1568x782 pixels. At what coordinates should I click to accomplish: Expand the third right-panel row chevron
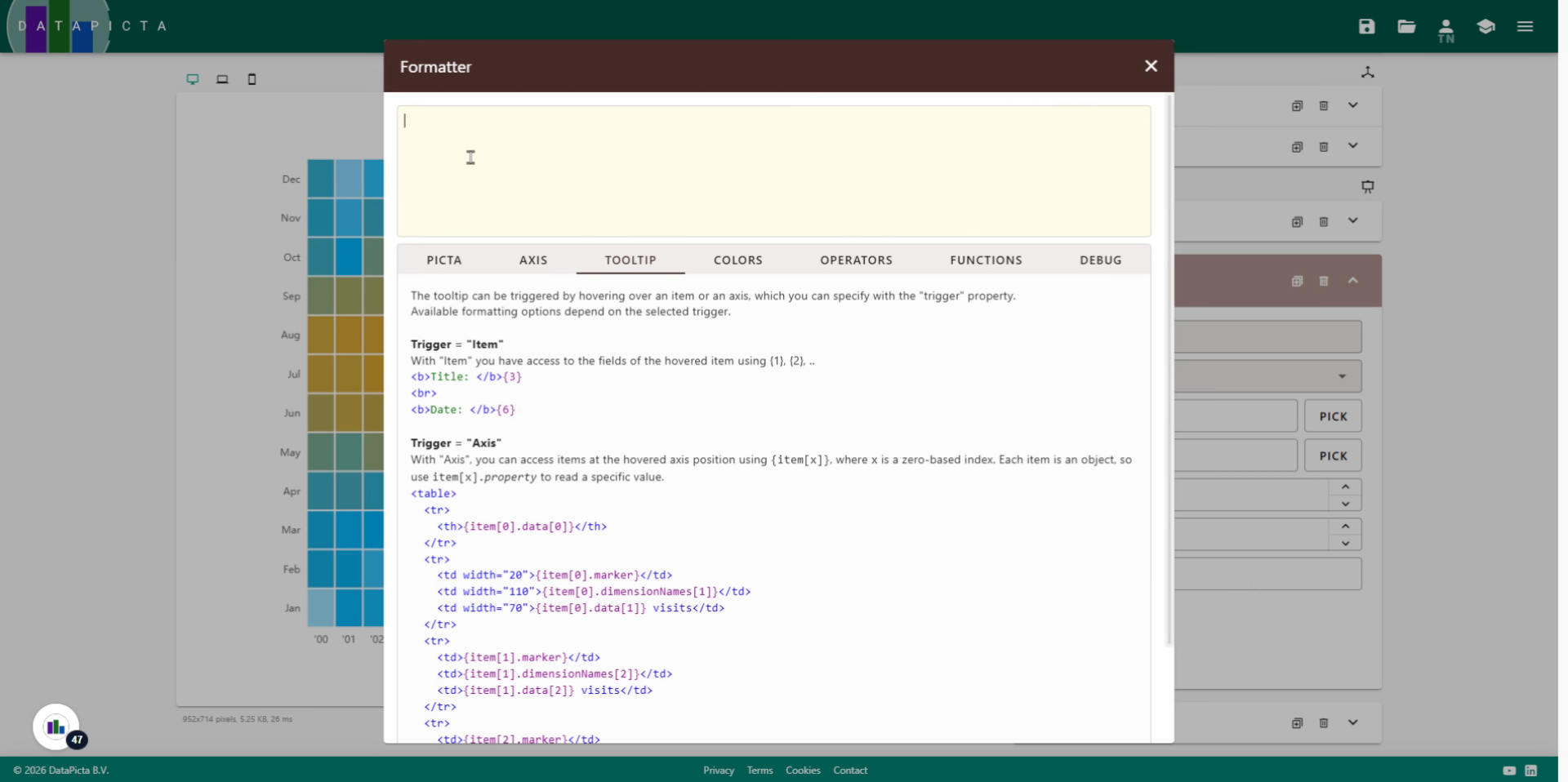[1353, 221]
